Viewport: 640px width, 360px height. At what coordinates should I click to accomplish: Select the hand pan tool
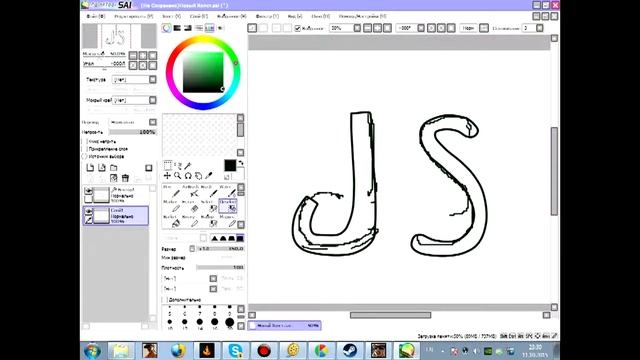198,176
